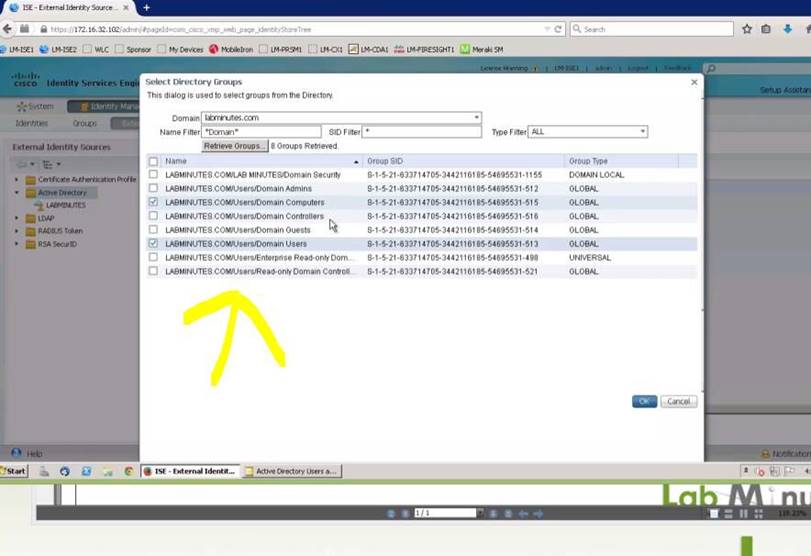
Task: Select the UNIVERSAL group type cell
Action: pos(590,258)
